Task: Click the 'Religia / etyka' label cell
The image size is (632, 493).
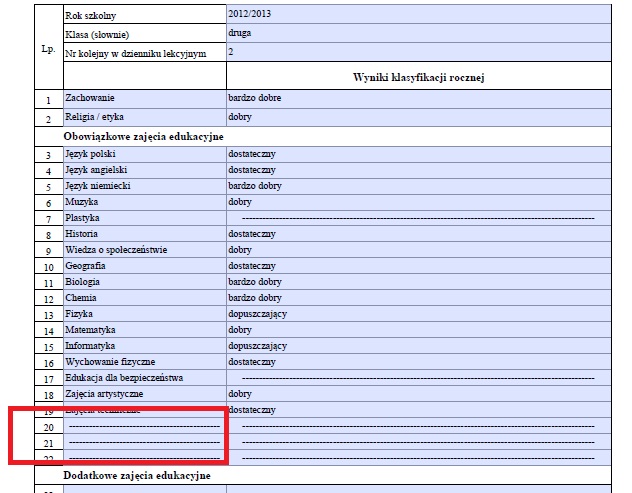Action: pyautogui.click(x=145, y=117)
